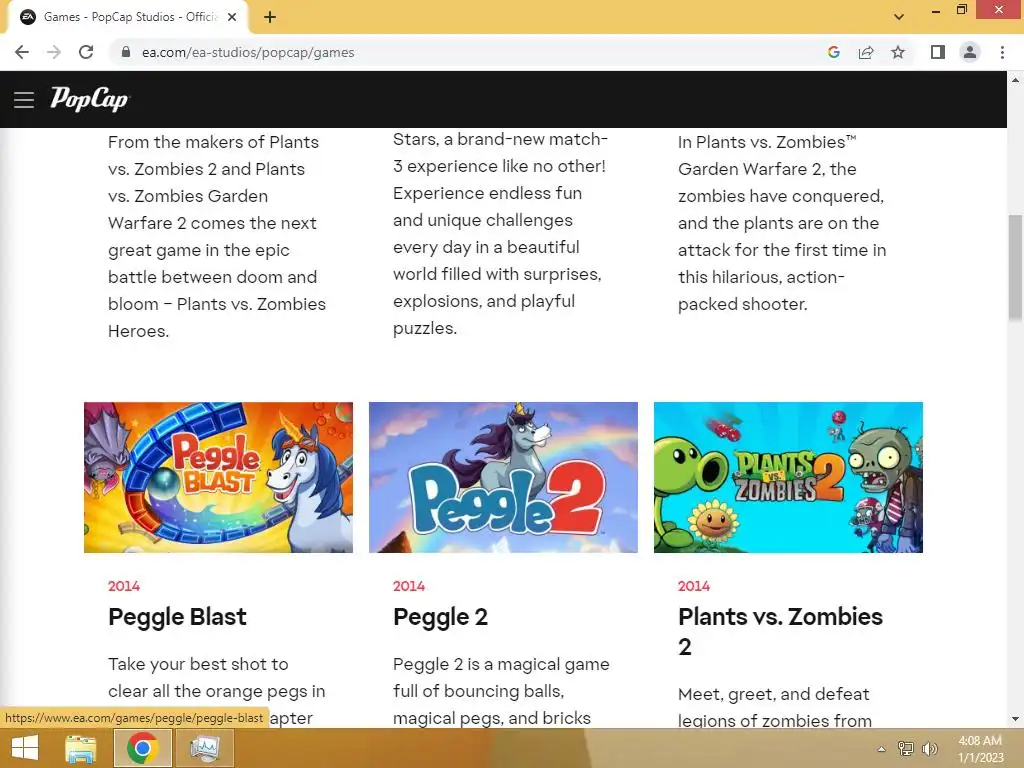Open Peggle Blast game thumbnail
Viewport: 1024px width, 768px height.
click(x=218, y=477)
